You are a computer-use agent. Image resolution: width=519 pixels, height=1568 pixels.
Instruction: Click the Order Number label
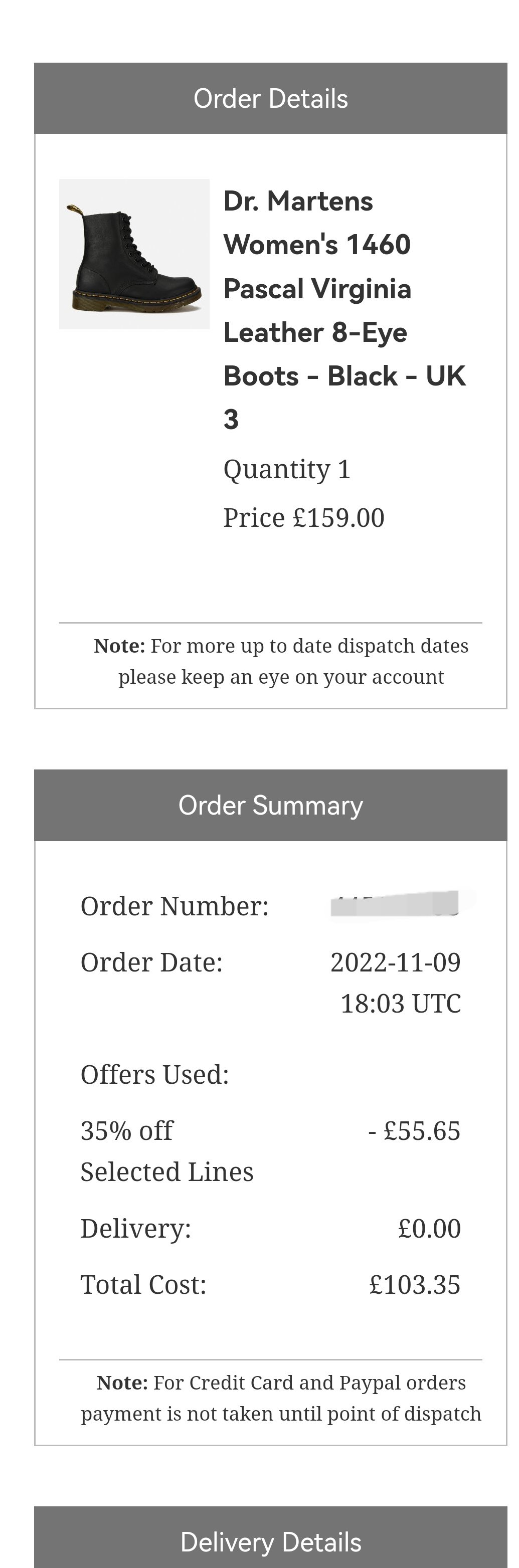pyautogui.click(x=174, y=906)
